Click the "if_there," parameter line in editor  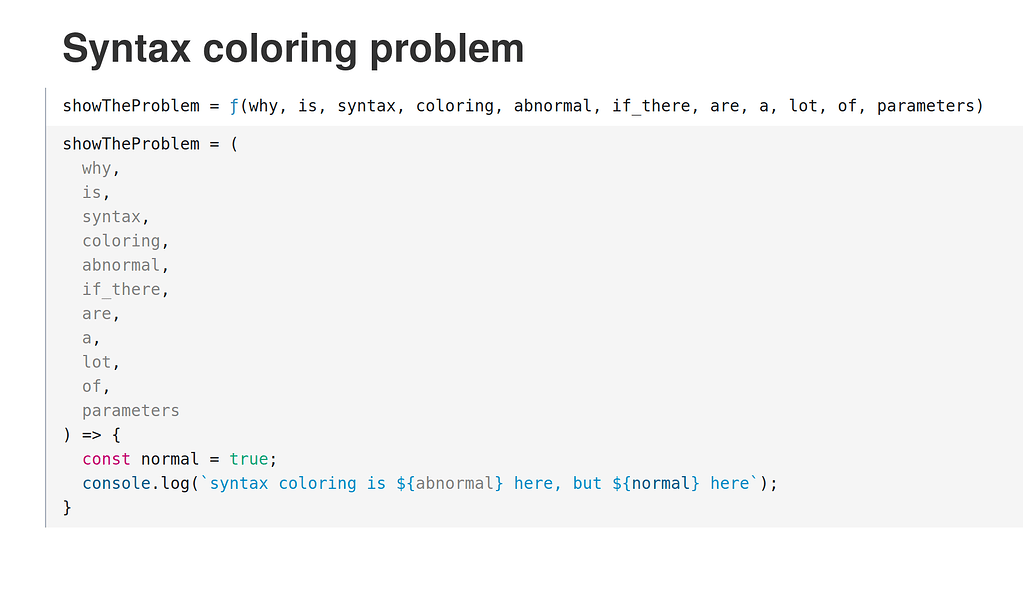click(125, 289)
